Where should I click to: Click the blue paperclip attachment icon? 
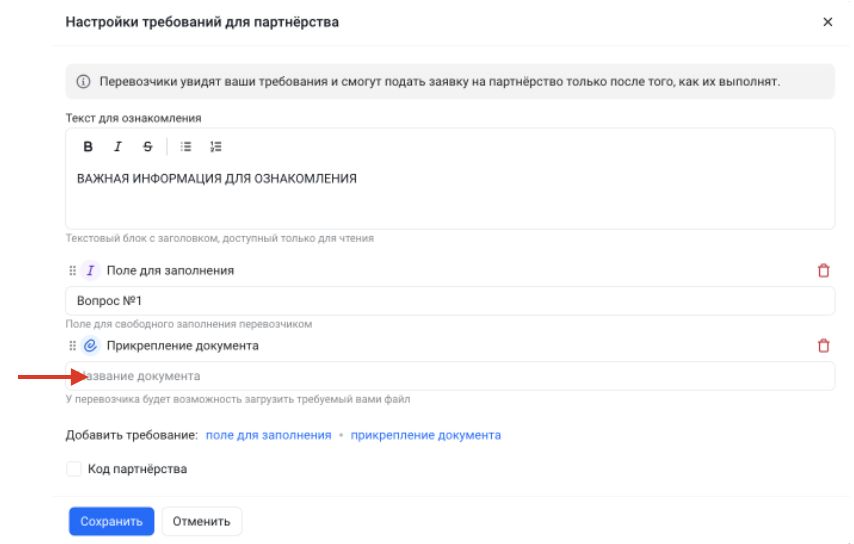90,346
